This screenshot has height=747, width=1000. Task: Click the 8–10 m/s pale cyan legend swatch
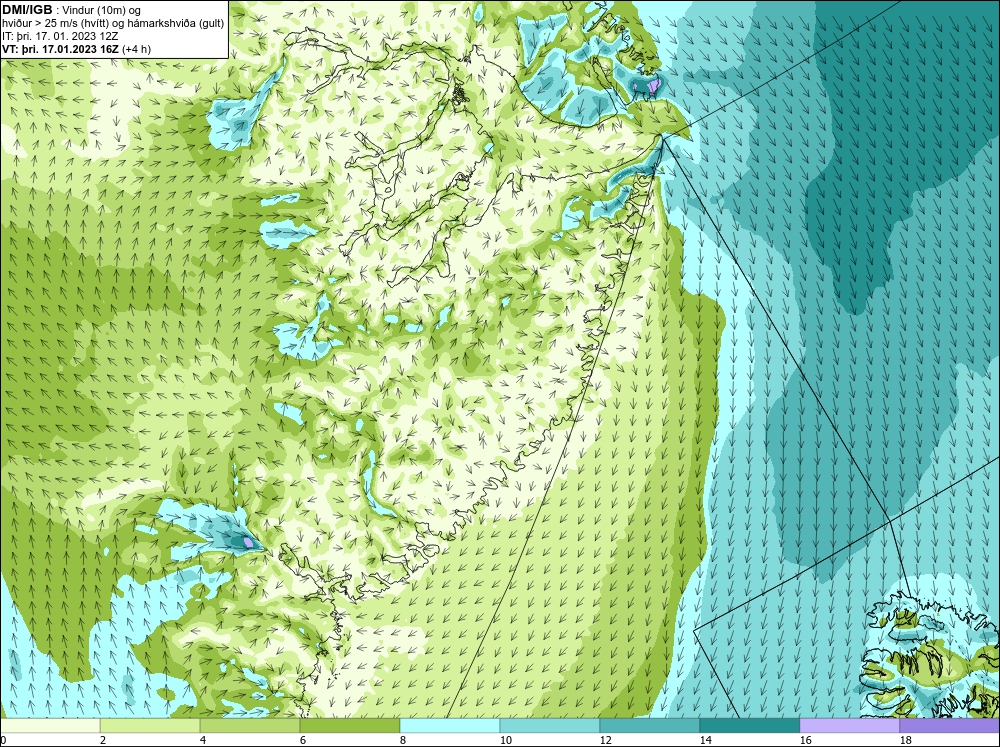point(450,726)
